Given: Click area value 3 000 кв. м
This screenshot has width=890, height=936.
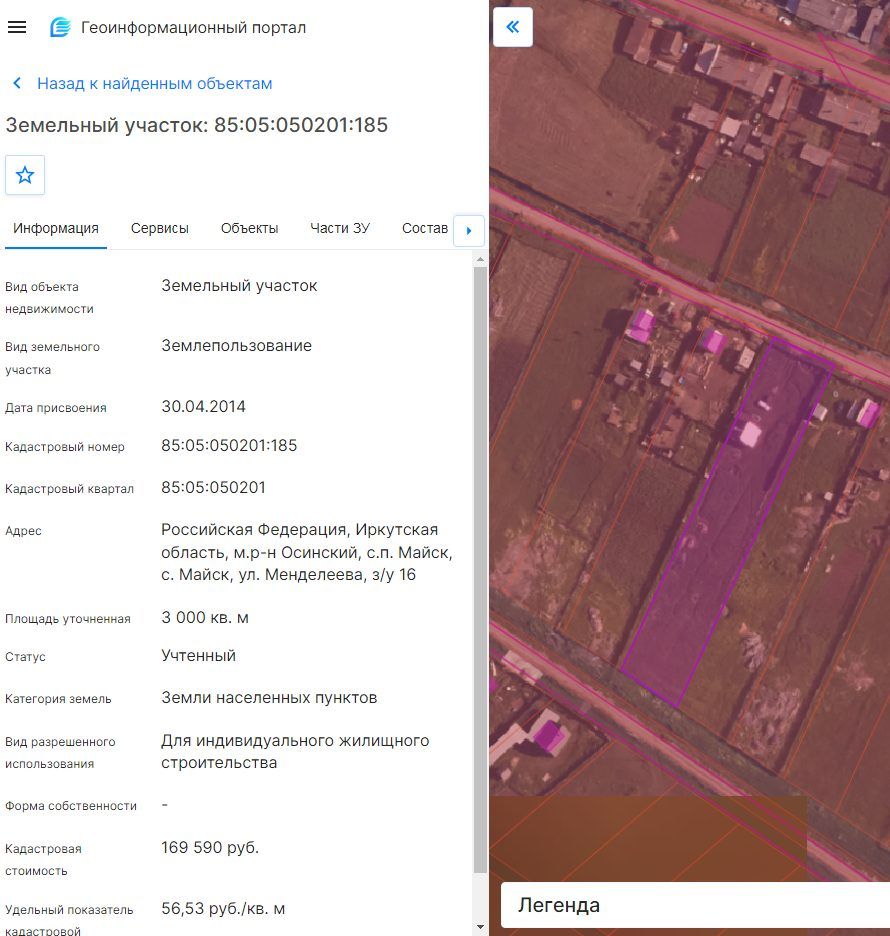Looking at the screenshot, I should point(205,618).
